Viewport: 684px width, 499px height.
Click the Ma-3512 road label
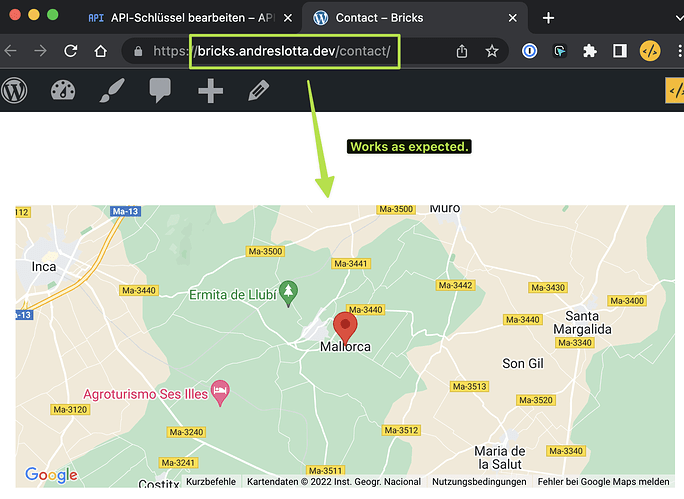coord(401,431)
